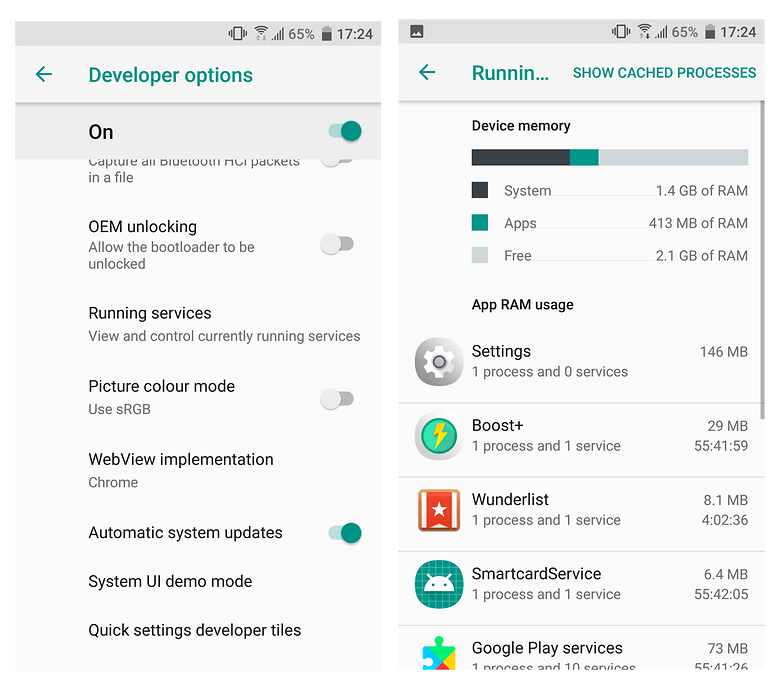
Task: Tap System 1.4 GB of RAM row
Action: [x=609, y=190]
